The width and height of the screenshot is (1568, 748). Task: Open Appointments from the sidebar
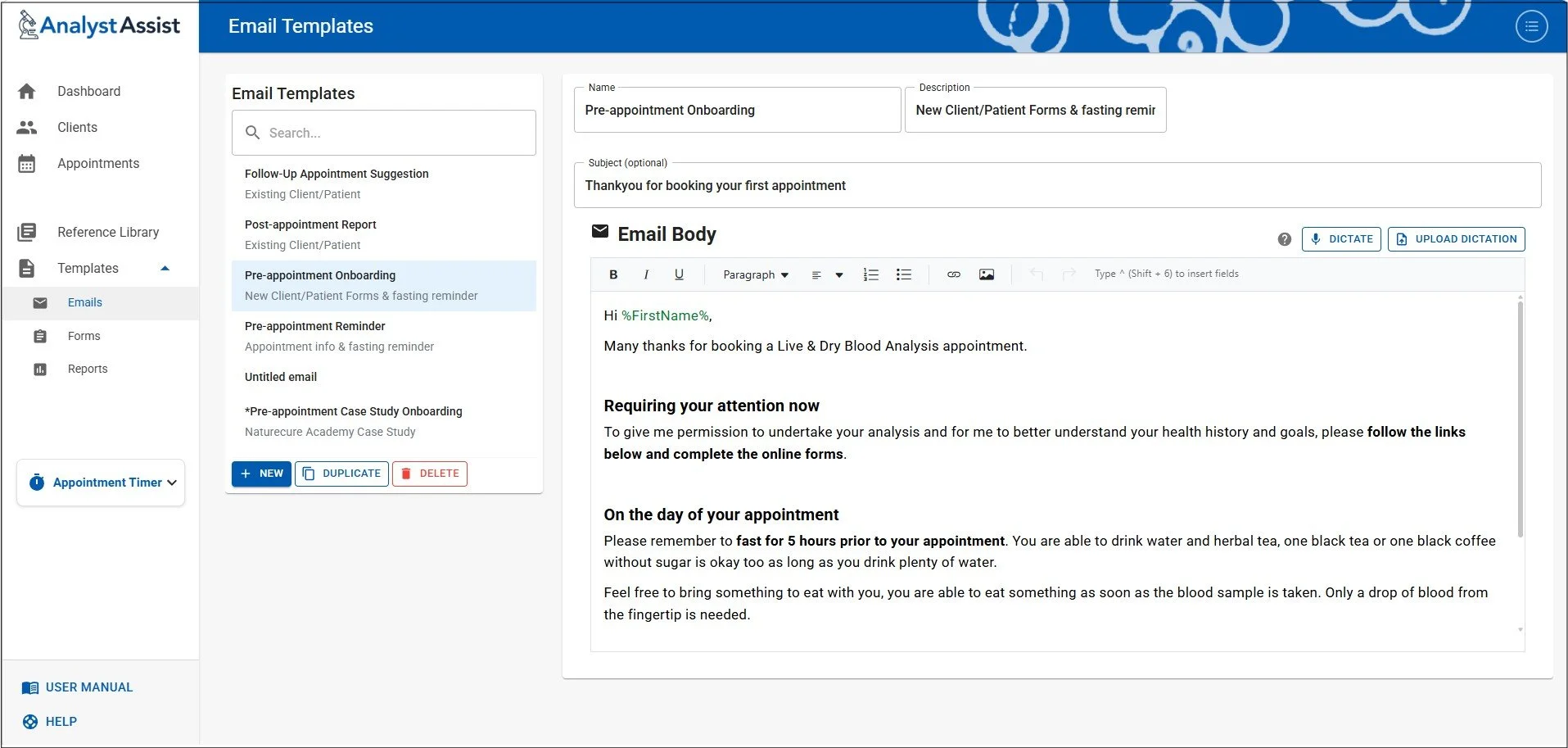click(98, 163)
